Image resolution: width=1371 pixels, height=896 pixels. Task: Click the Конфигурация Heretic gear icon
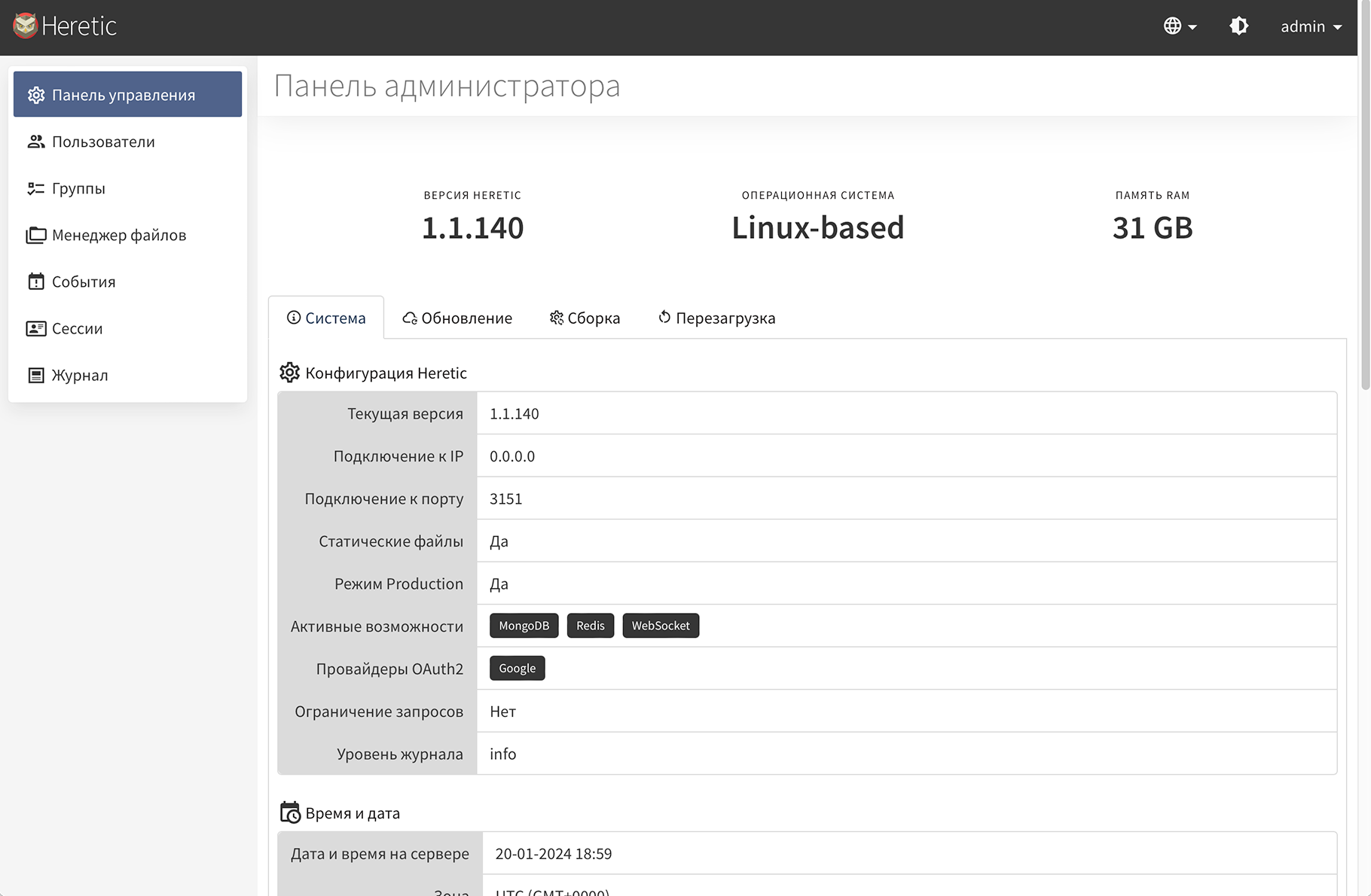pyautogui.click(x=290, y=373)
